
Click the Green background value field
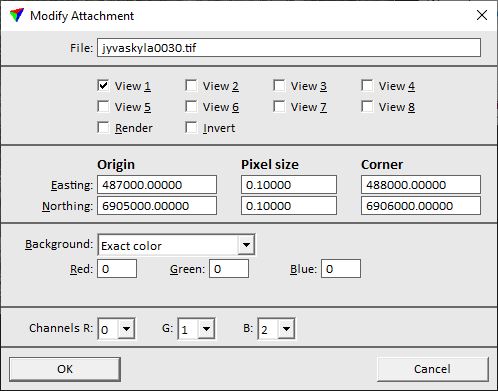(229, 269)
